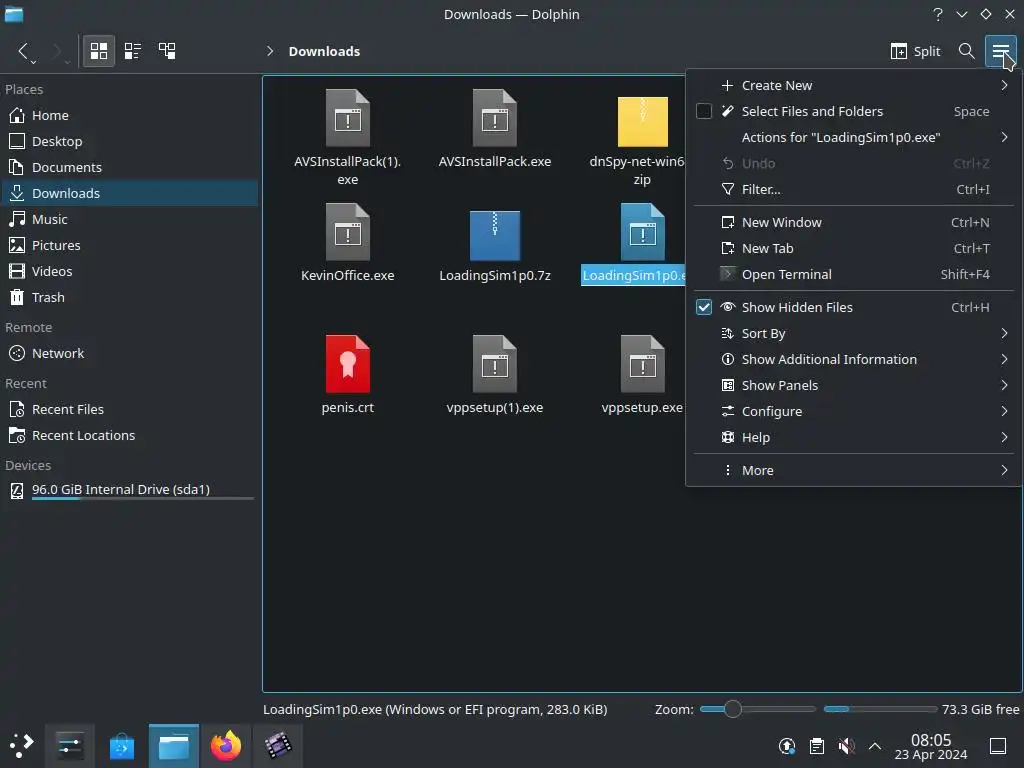Image resolution: width=1024 pixels, height=768 pixels.
Task: Uncheck Show Hidden Files
Action: pyautogui.click(x=703, y=308)
